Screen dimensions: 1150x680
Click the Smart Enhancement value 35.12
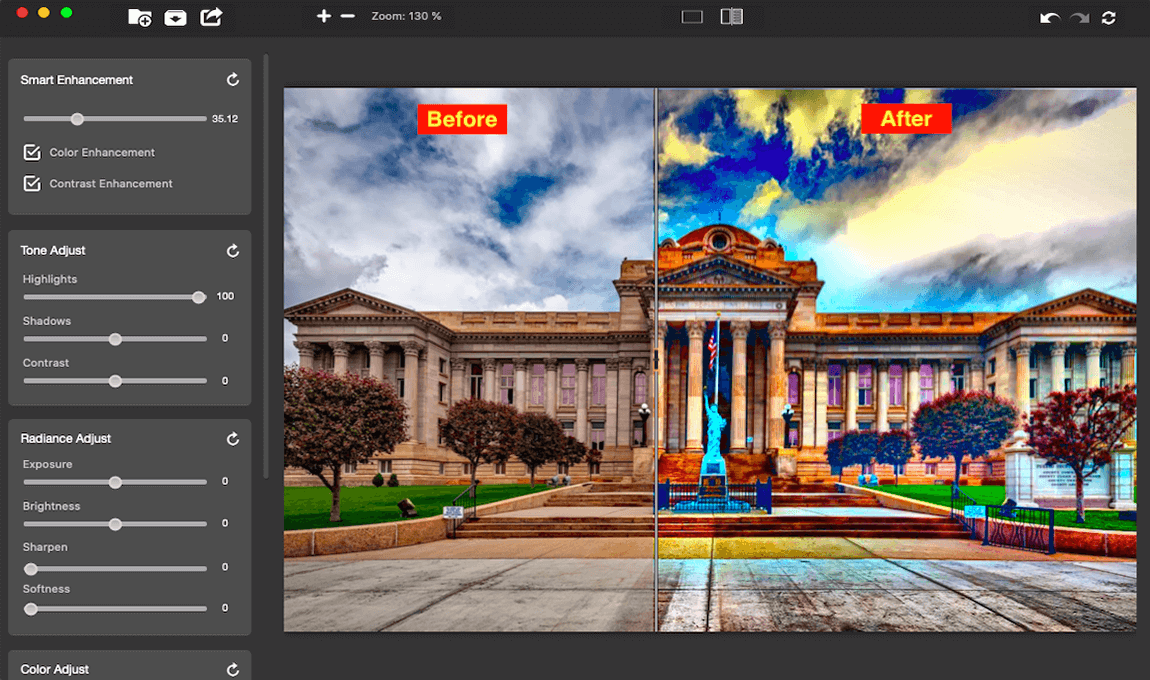[x=225, y=119]
